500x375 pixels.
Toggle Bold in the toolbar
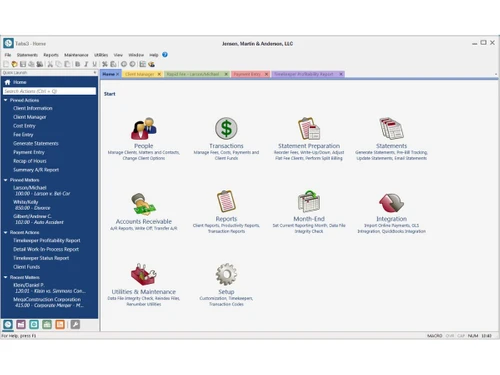point(77,64)
